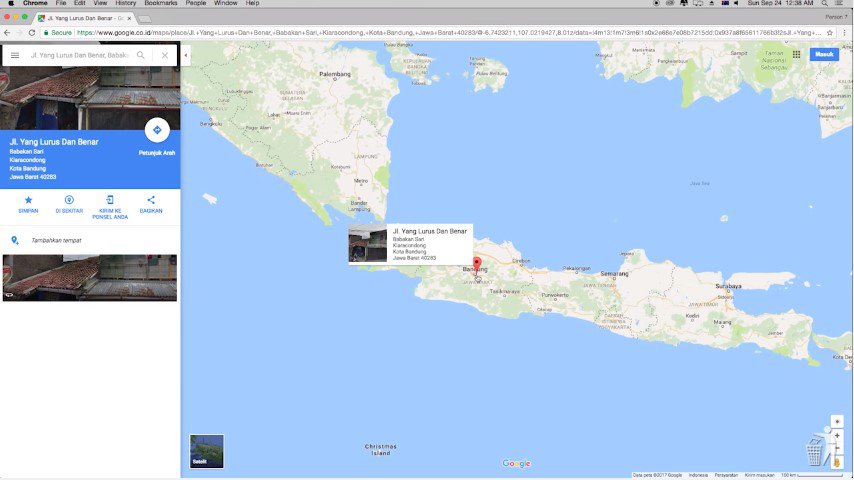Open the Apple menu

pos(11,3)
